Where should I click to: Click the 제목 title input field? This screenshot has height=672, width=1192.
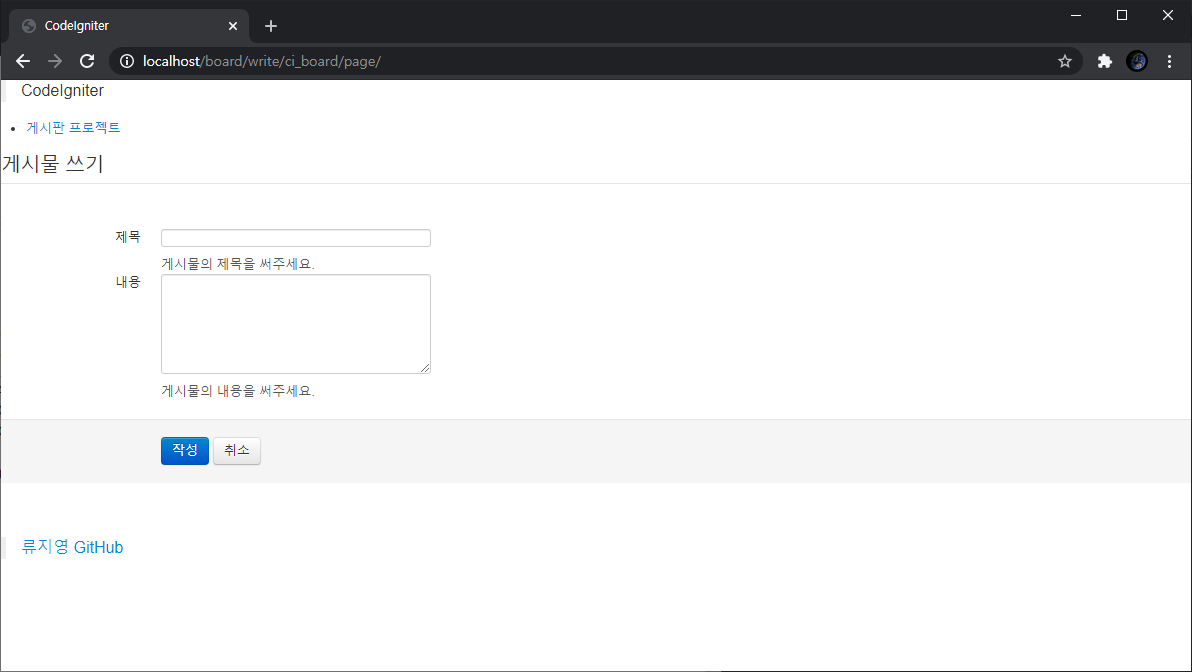pos(295,237)
